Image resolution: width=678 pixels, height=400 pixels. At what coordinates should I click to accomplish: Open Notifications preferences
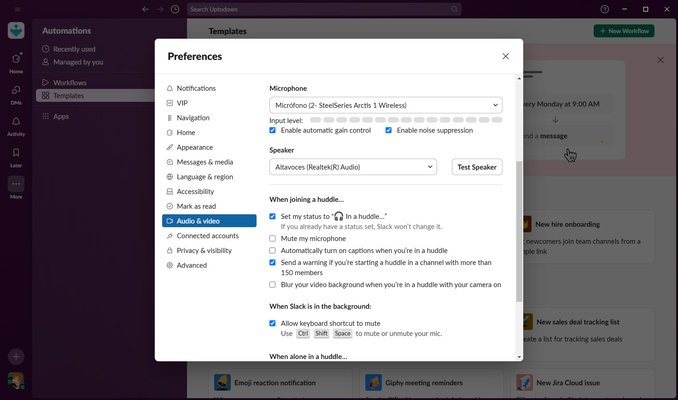point(209,88)
